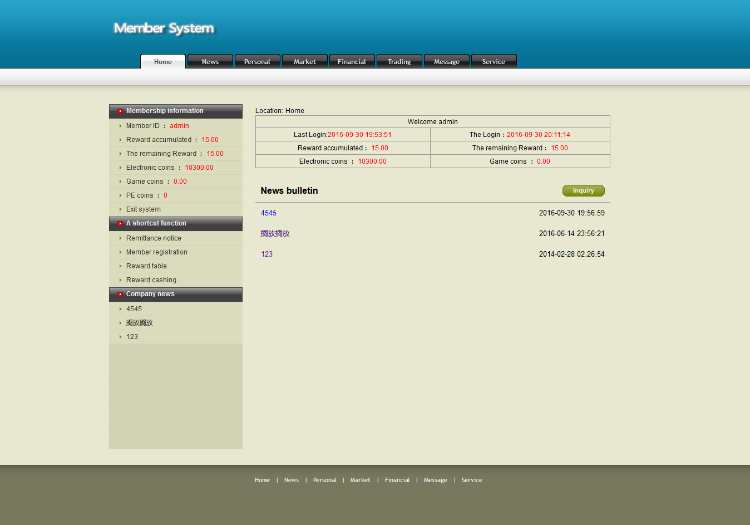
Task: Go to the Financial tab
Action: (x=352, y=62)
